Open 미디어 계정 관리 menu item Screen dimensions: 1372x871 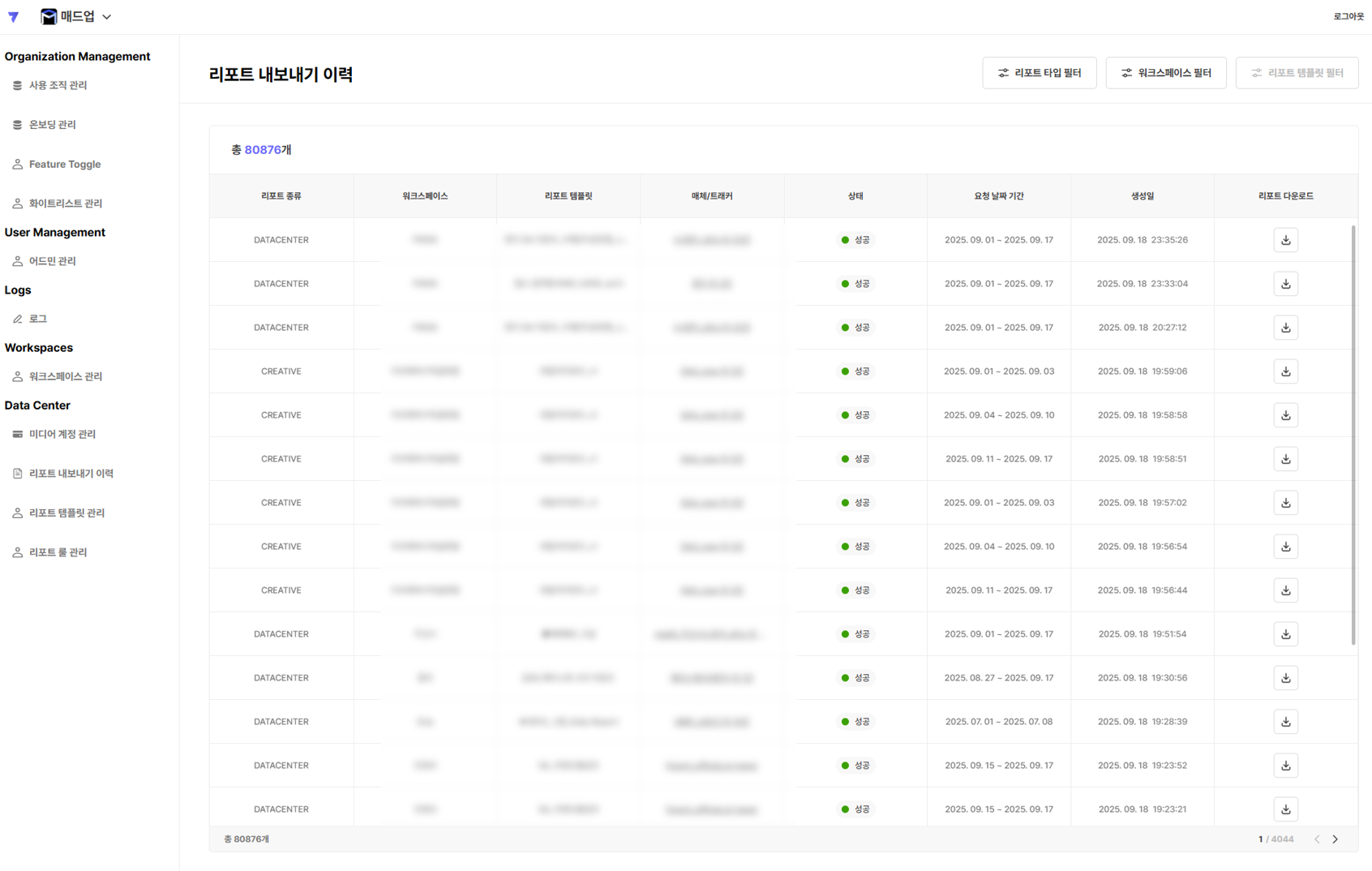[62, 434]
